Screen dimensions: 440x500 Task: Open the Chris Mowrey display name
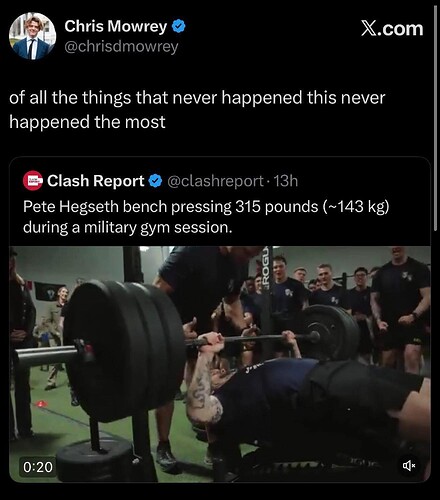[116, 26]
